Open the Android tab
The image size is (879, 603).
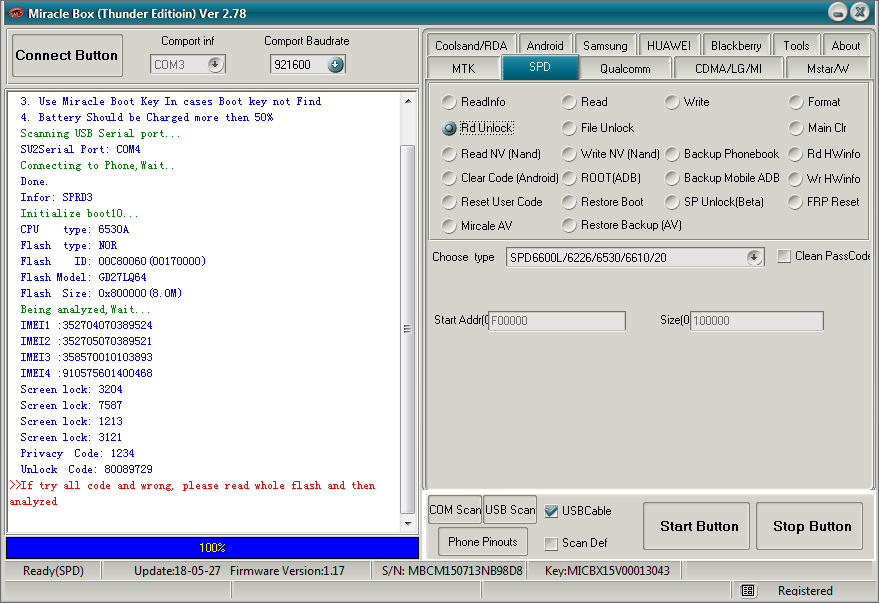pos(545,45)
